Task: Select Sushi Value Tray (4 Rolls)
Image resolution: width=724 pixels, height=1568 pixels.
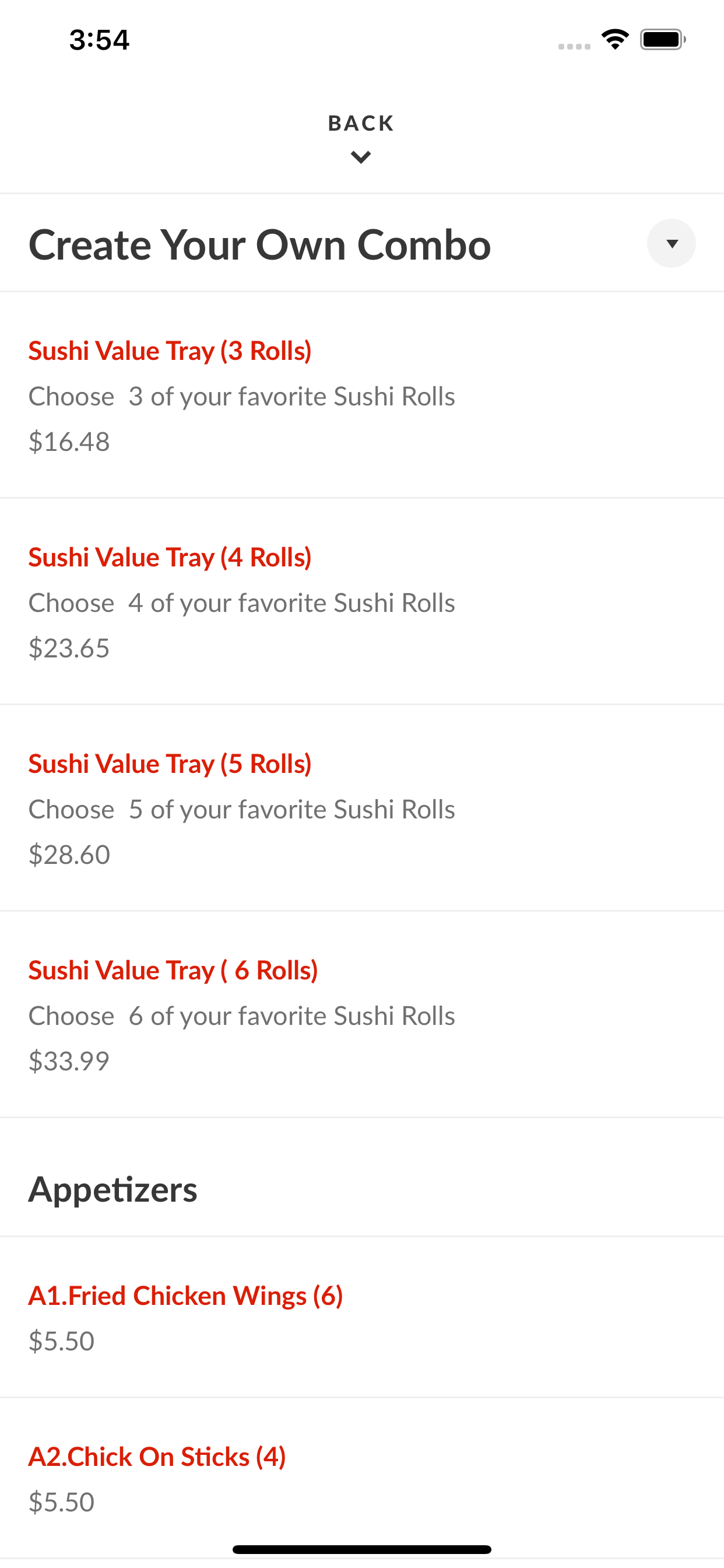Action: click(x=362, y=601)
